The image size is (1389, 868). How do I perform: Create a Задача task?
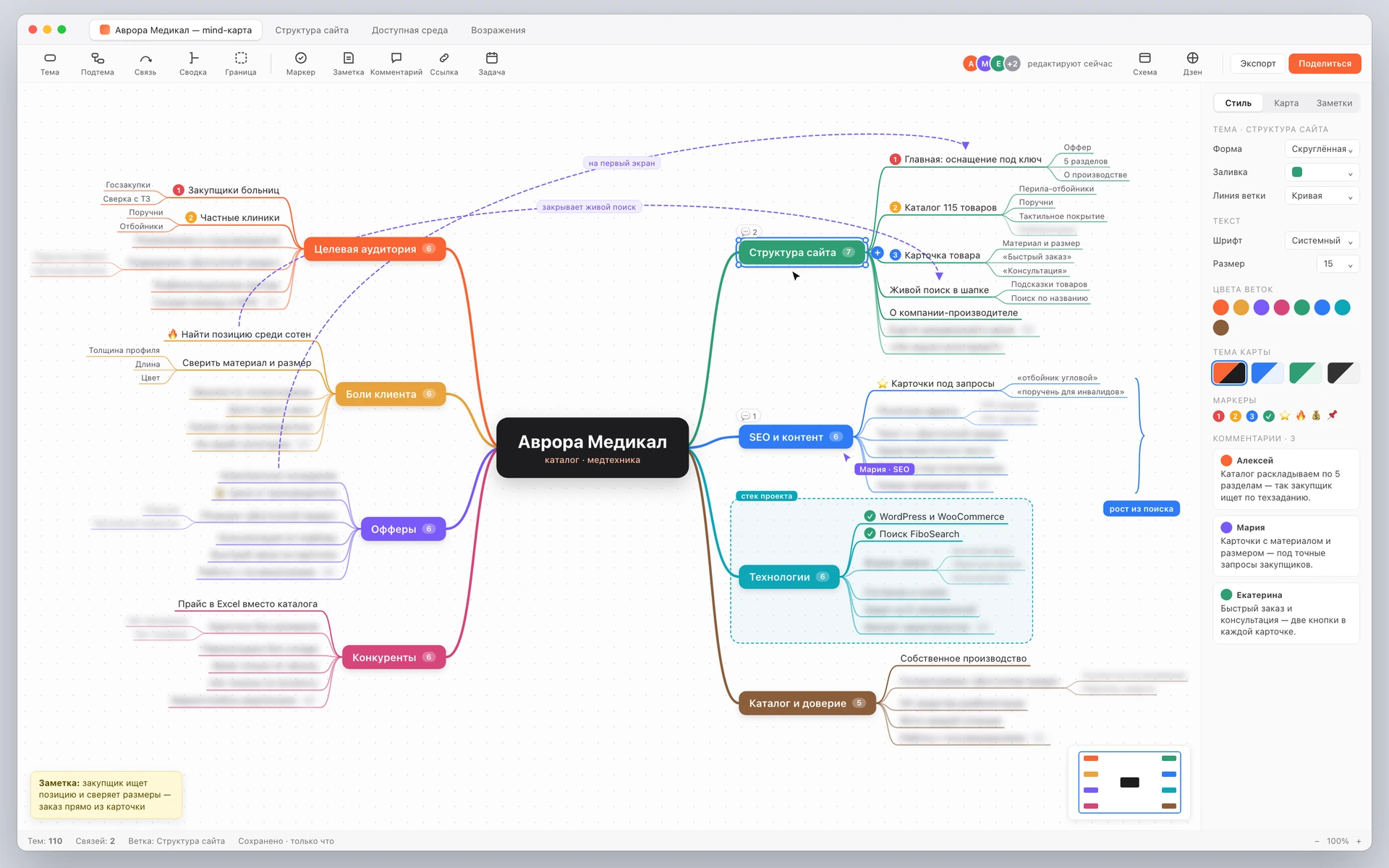click(x=492, y=64)
